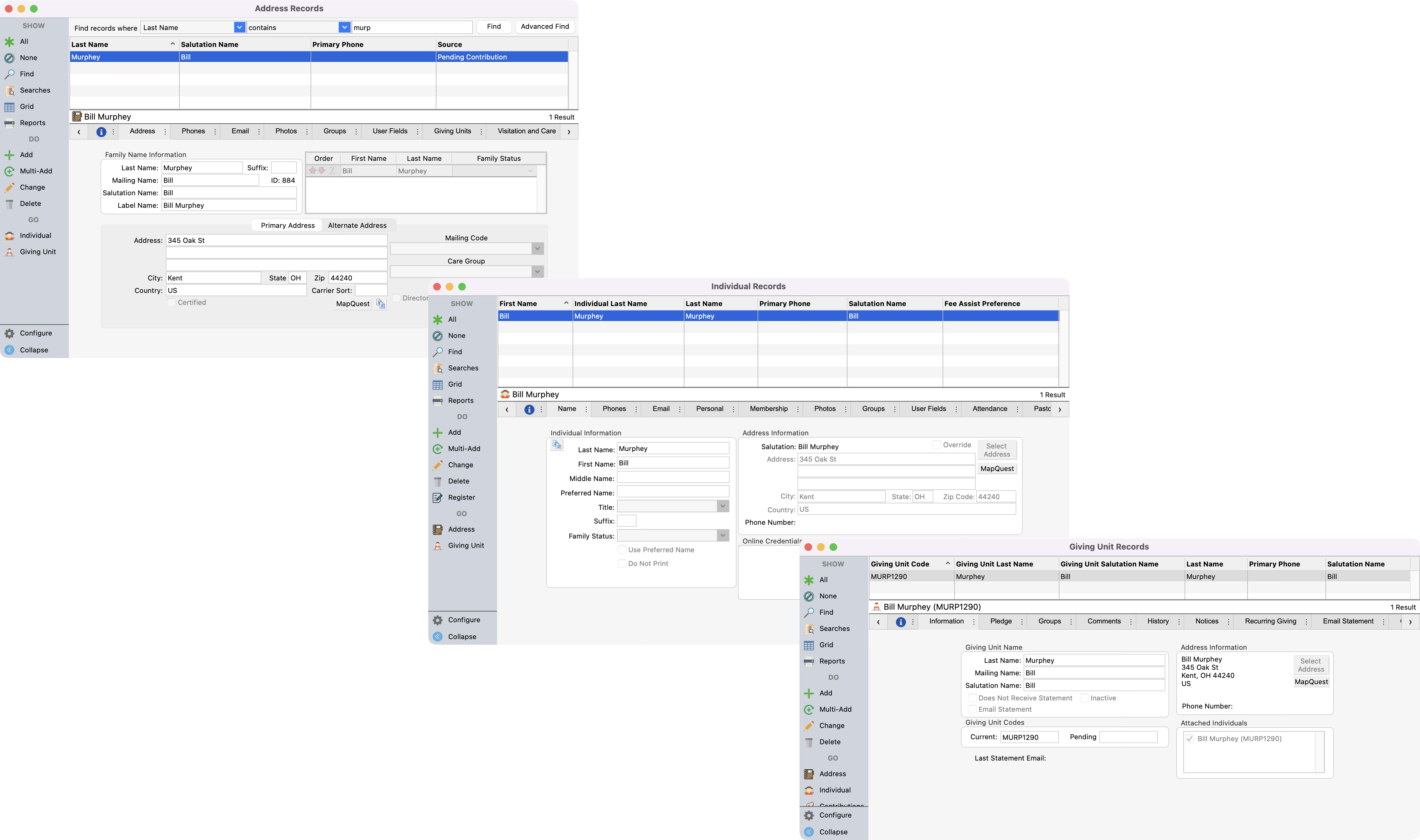Click the Multi-Add icon in Address Records
The image size is (1420, 840).
(x=10, y=171)
